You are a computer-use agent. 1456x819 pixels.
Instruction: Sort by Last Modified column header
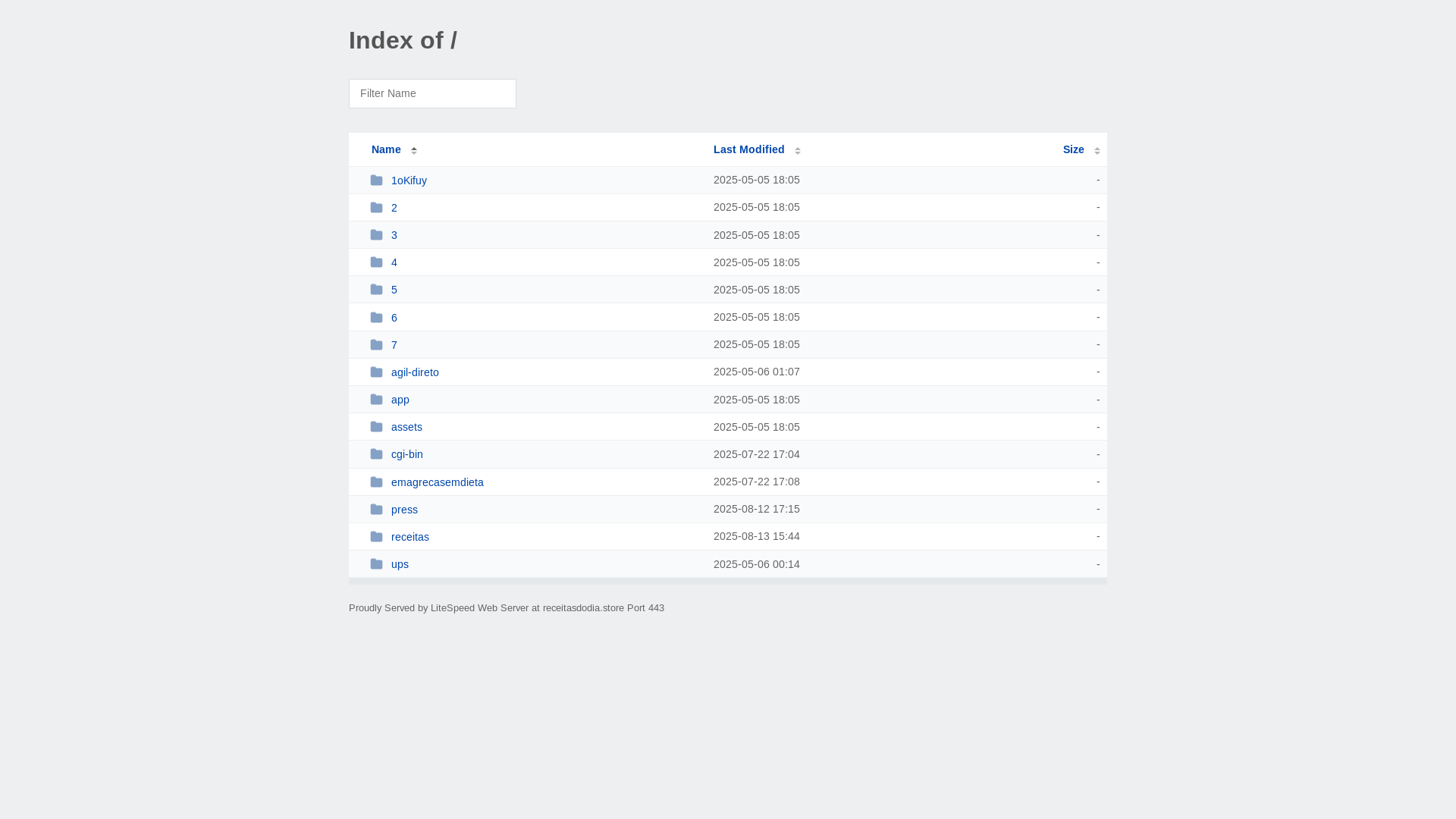(x=748, y=149)
